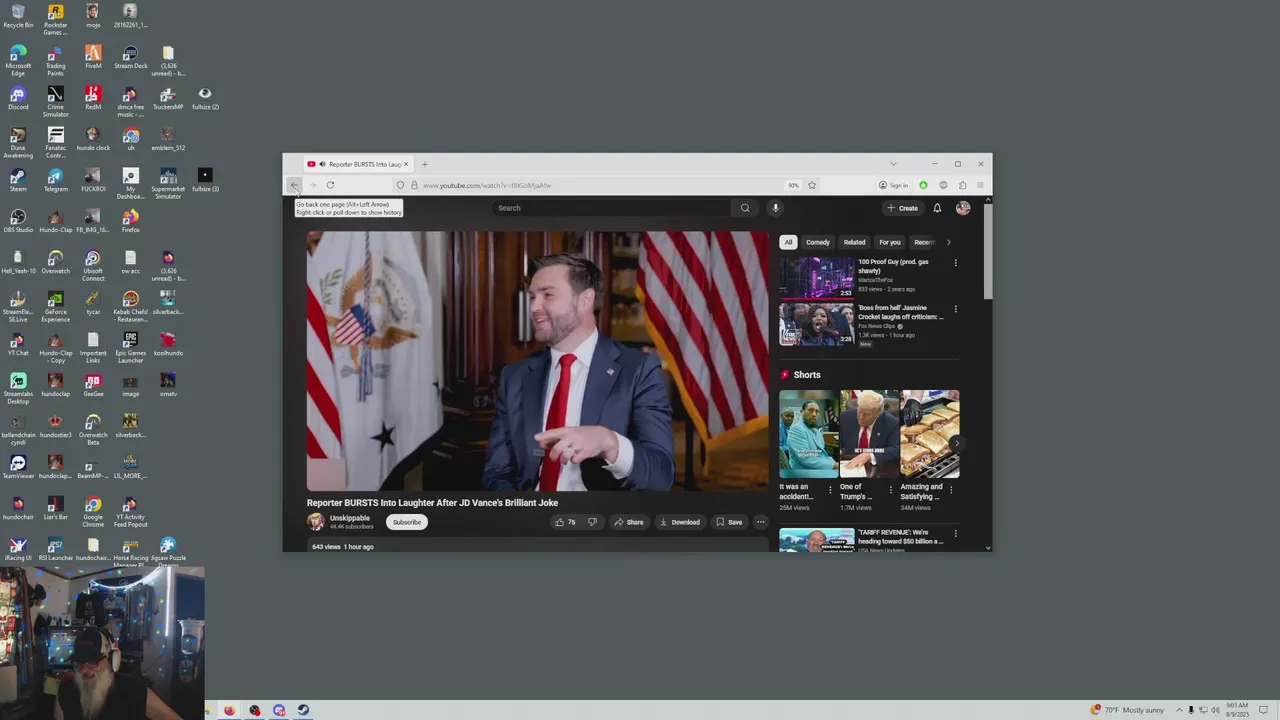
Task: Show the next Shorts with the arrow
Action: [956, 443]
